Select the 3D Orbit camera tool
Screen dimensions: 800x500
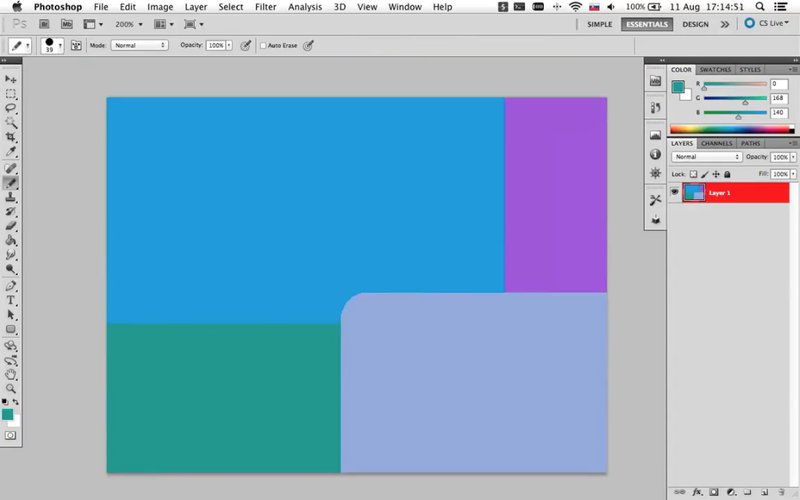11,361
